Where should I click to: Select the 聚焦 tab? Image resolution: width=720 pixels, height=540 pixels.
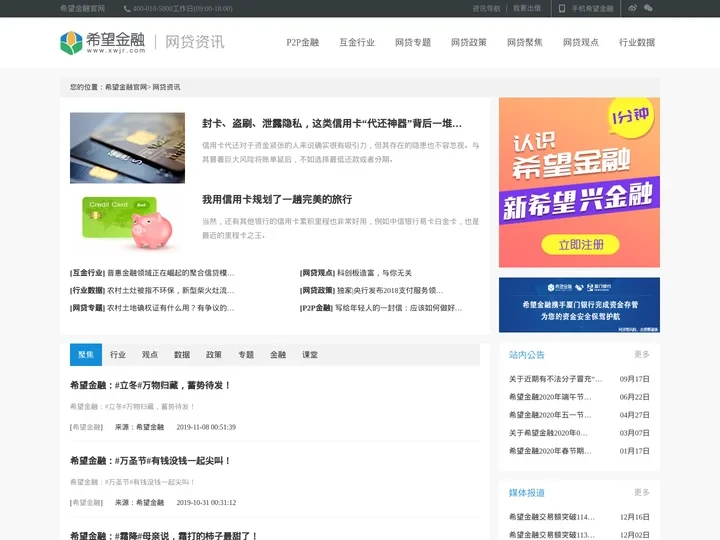(x=86, y=354)
